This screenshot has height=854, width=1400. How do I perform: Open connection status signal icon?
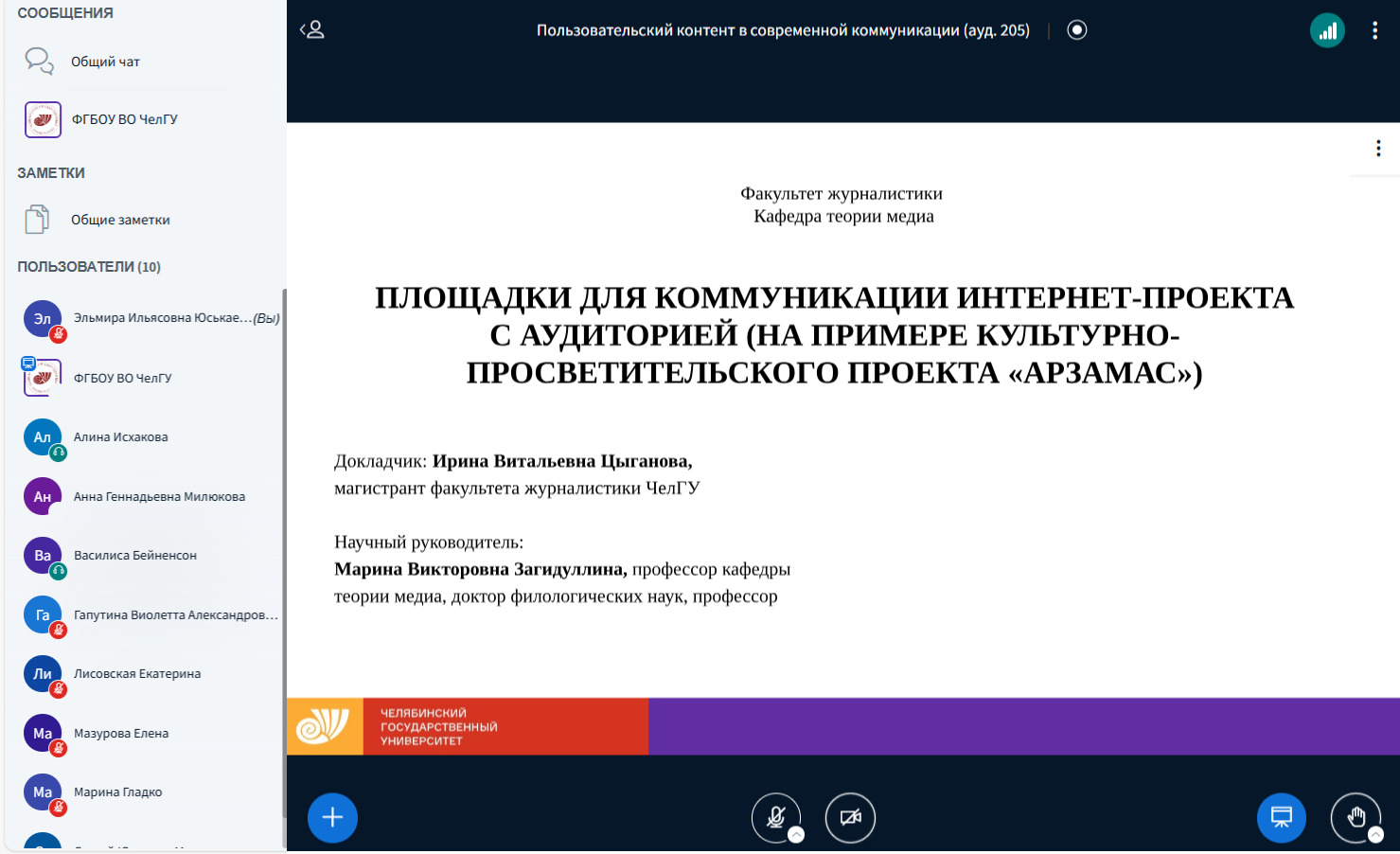[x=1327, y=30]
